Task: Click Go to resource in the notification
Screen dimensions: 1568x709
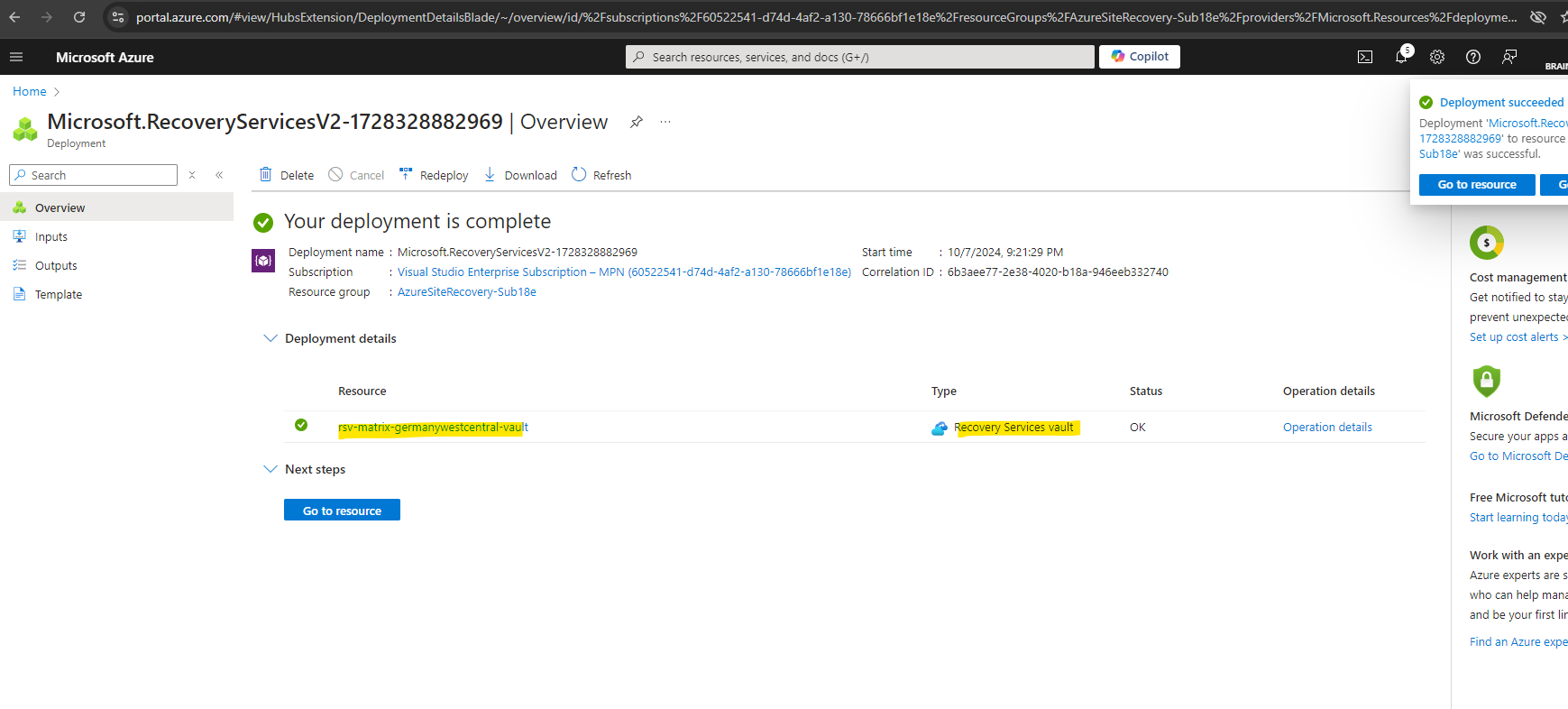Action: pyautogui.click(x=1477, y=185)
